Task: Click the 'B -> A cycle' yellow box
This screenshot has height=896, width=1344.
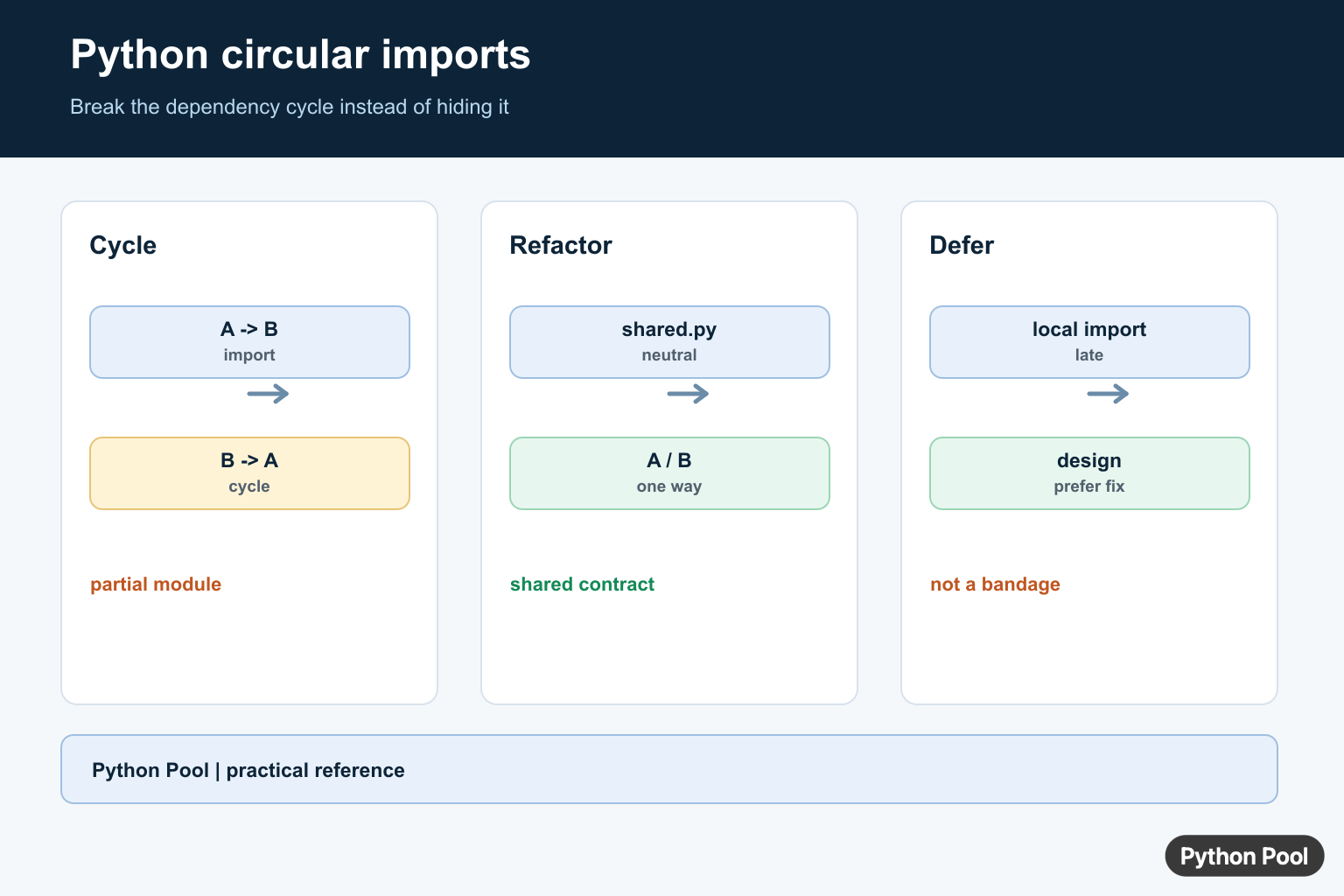Action: pos(249,473)
